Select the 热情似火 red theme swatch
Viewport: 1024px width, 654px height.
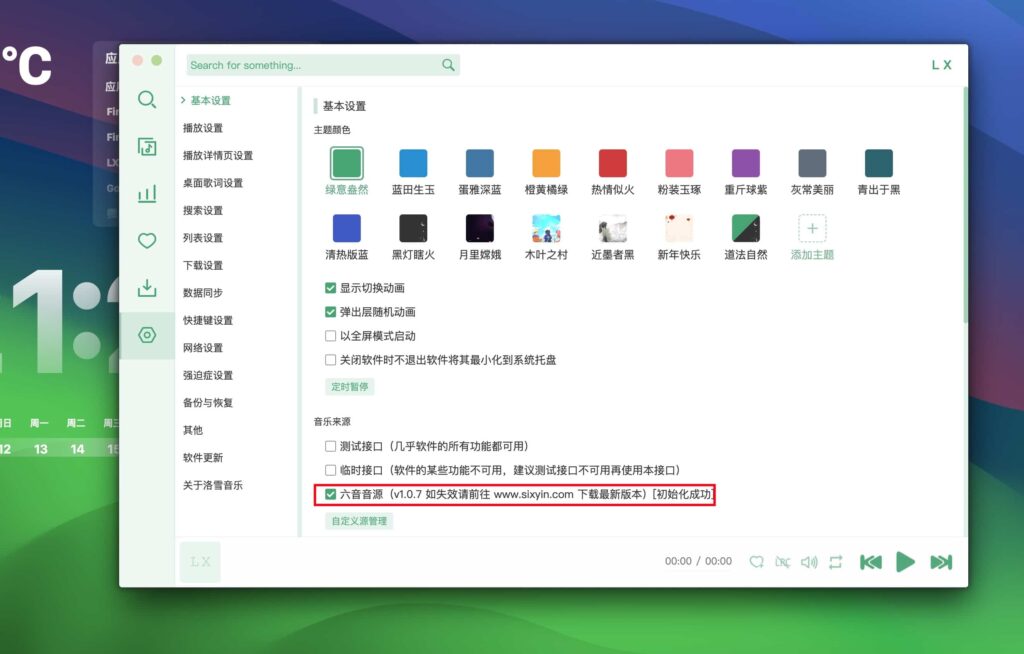611,163
